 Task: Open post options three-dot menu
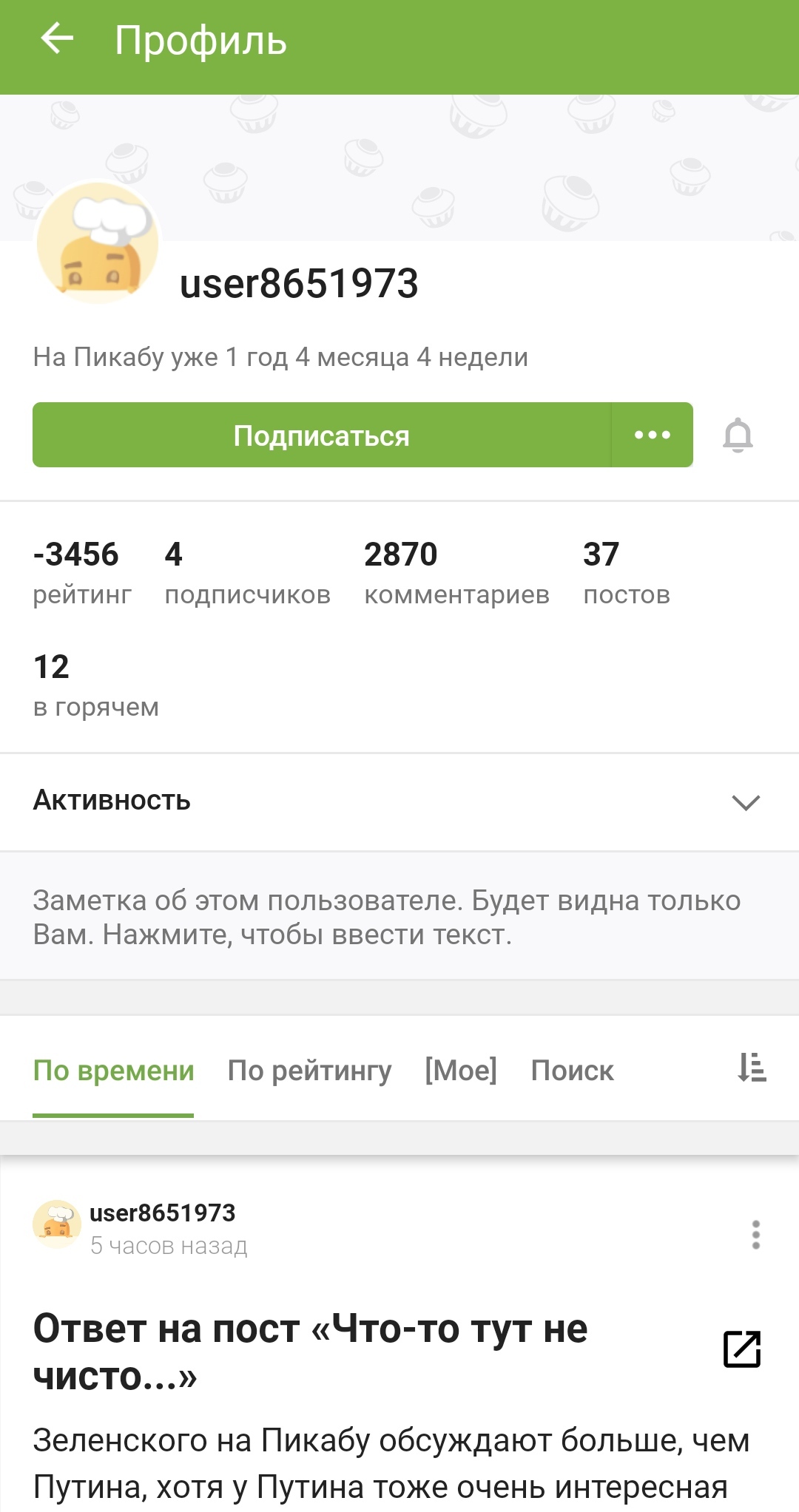[755, 1235]
